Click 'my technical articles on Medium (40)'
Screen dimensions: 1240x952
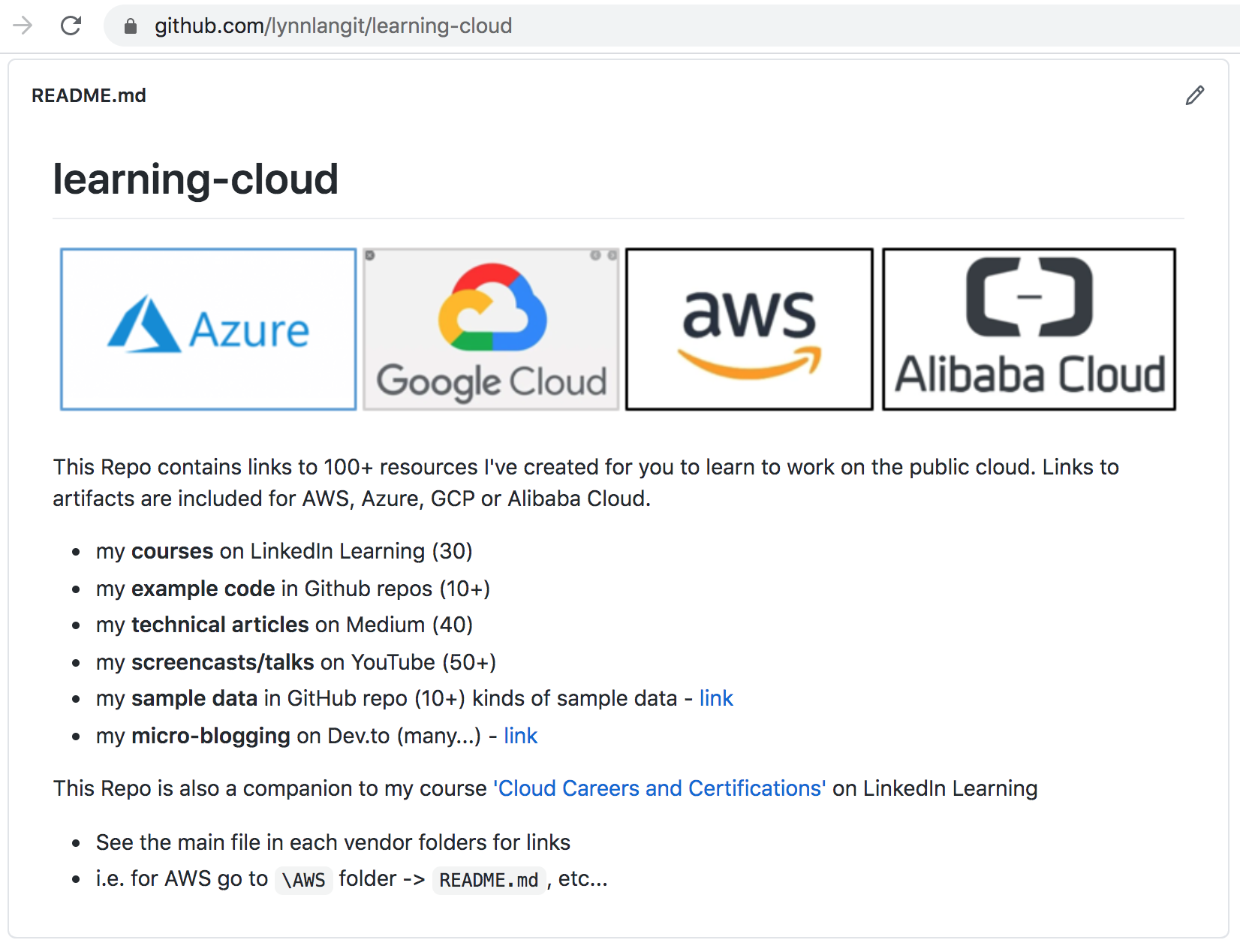click(284, 625)
